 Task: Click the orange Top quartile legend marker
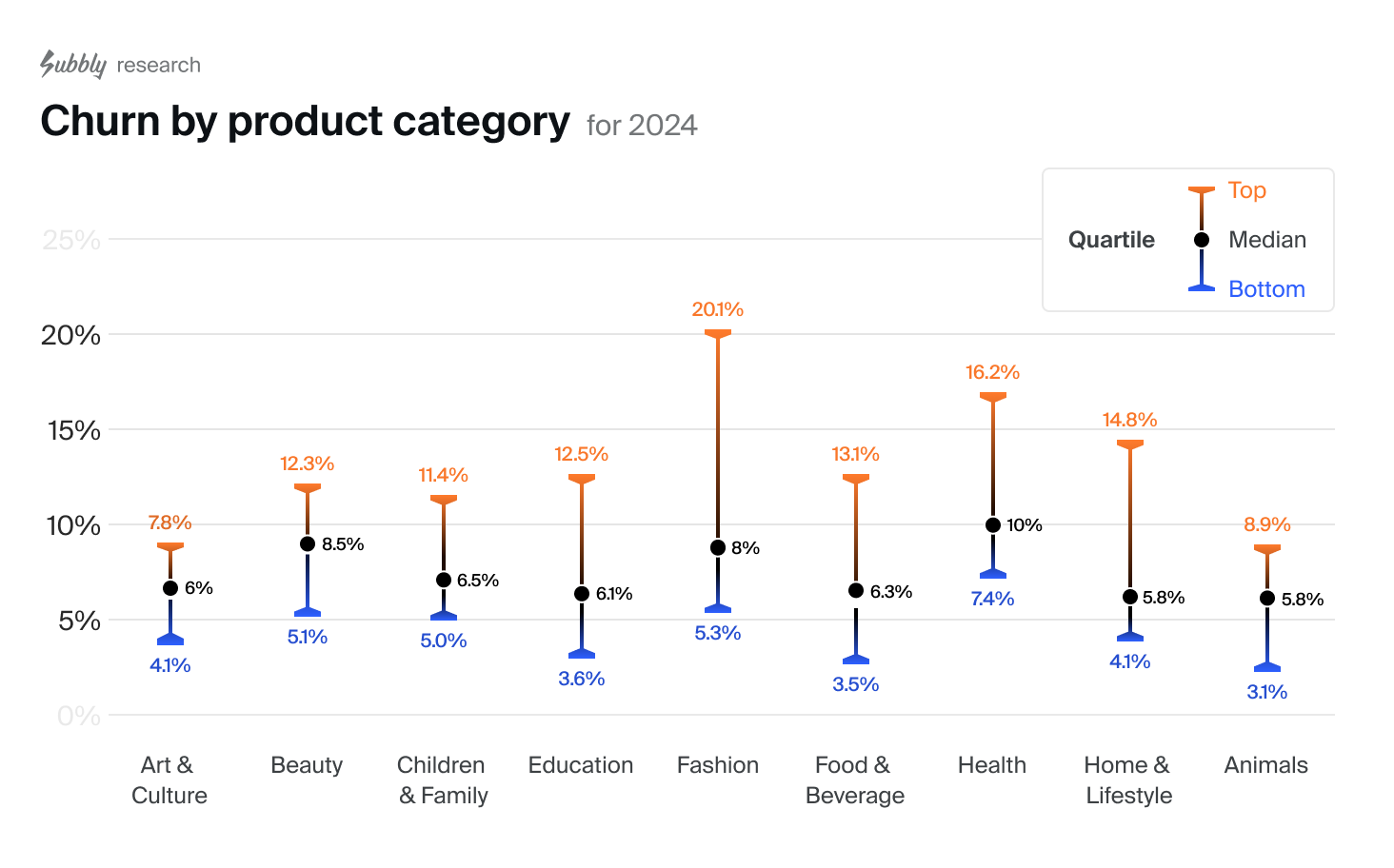(x=1202, y=191)
